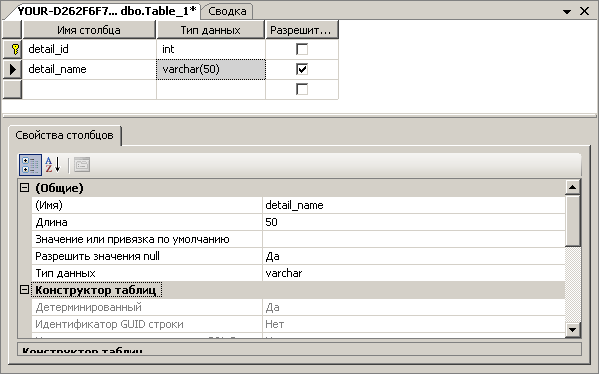Click the Имя столбца column header
The width and height of the screenshot is (599, 374).
coord(89,30)
